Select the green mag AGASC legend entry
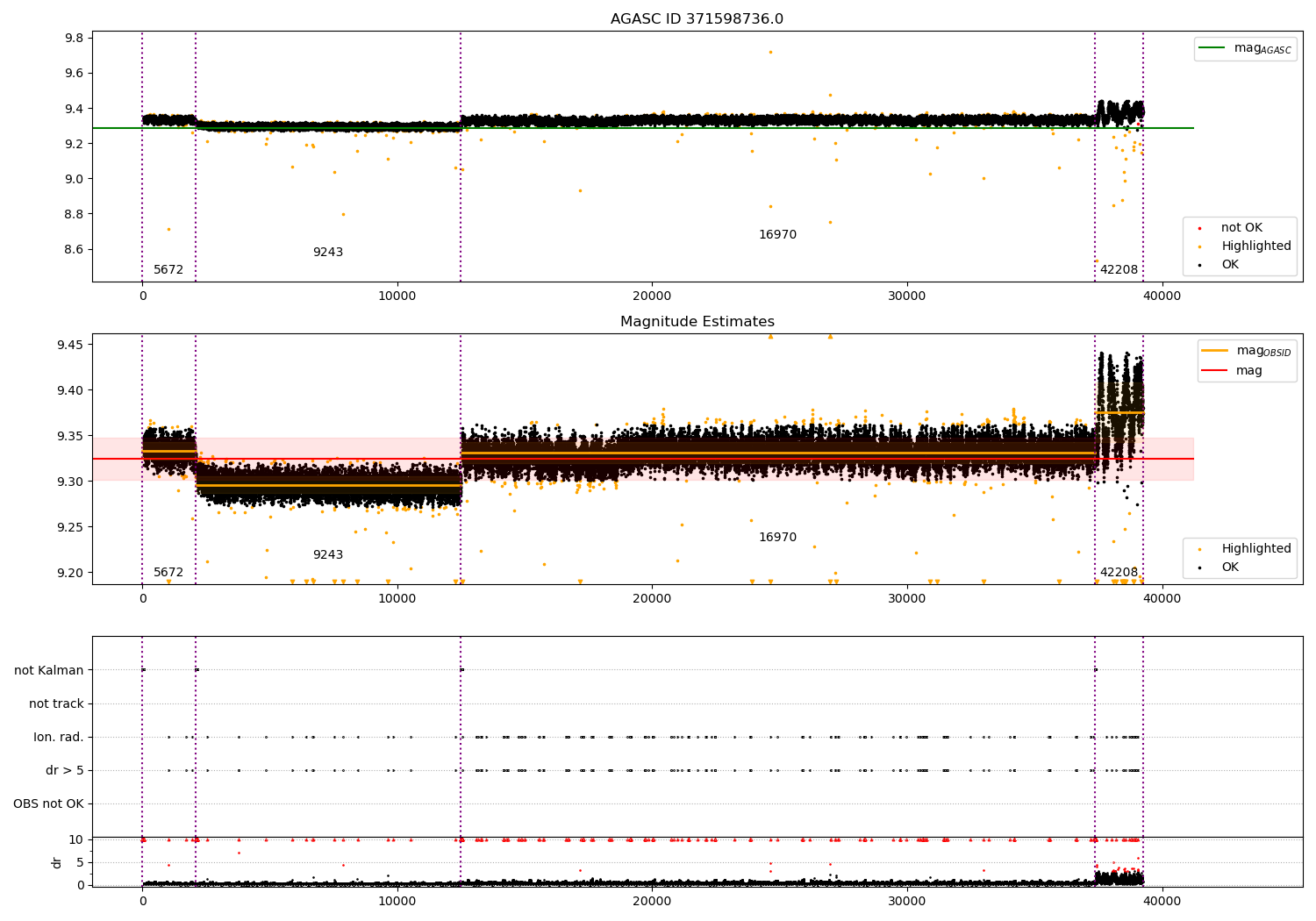This screenshot has width=1316, height=921. [1246, 48]
